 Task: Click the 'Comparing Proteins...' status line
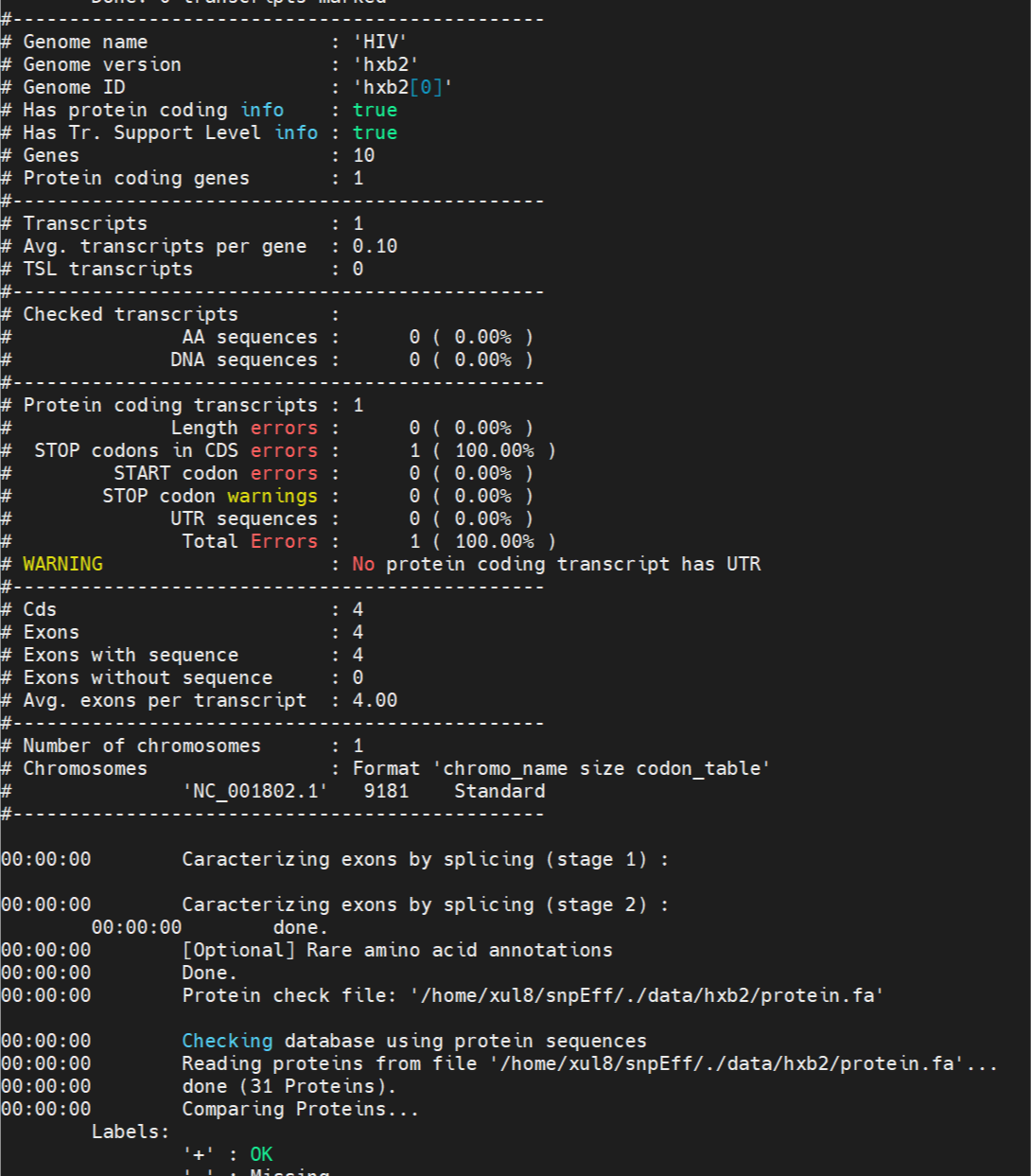[x=298, y=1109]
